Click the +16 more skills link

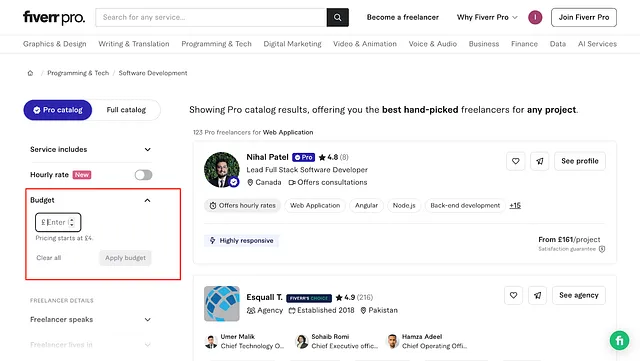coord(515,205)
